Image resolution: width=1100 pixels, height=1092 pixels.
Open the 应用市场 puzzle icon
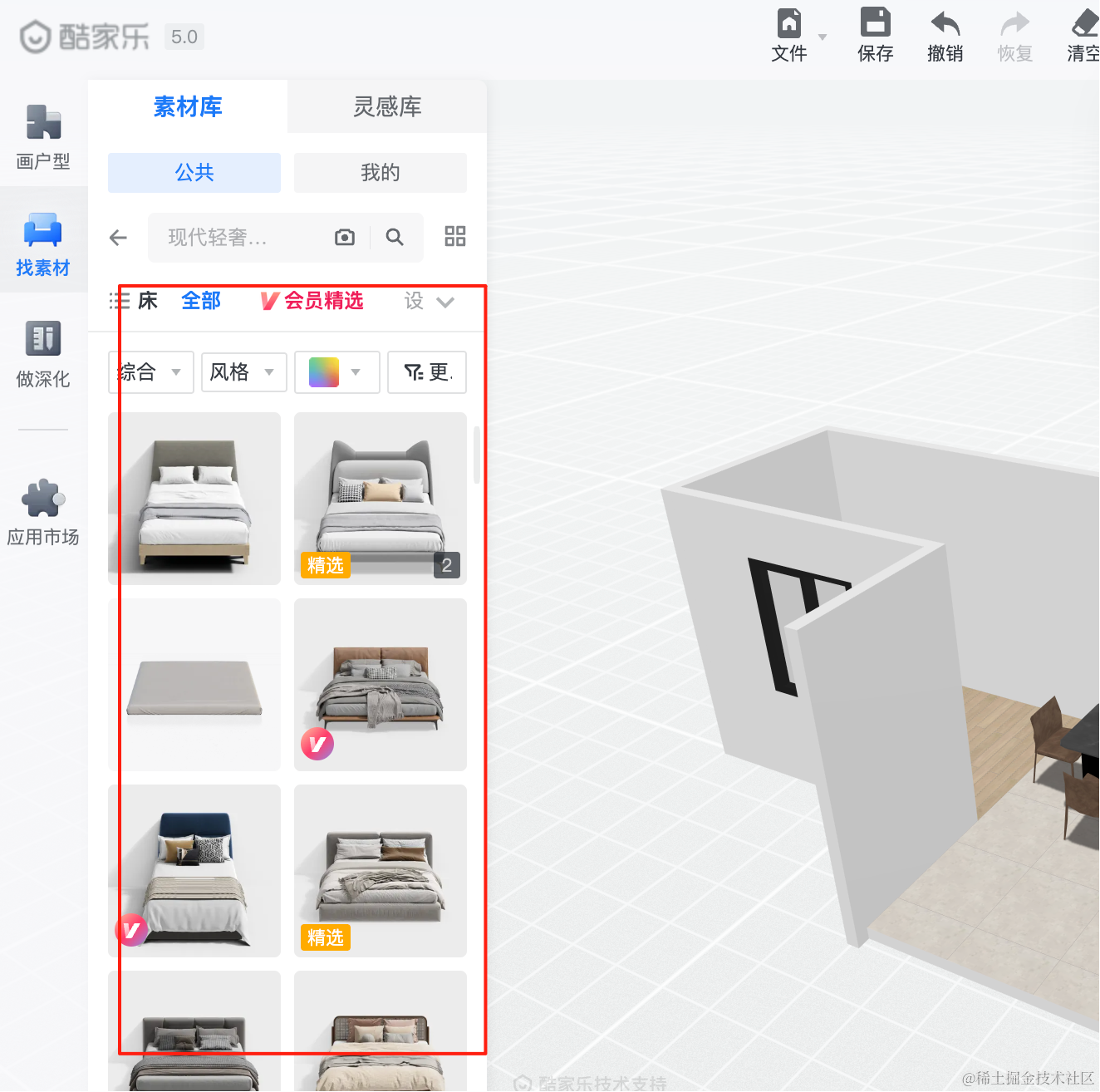pyautogui.click(x=43, y=498)
